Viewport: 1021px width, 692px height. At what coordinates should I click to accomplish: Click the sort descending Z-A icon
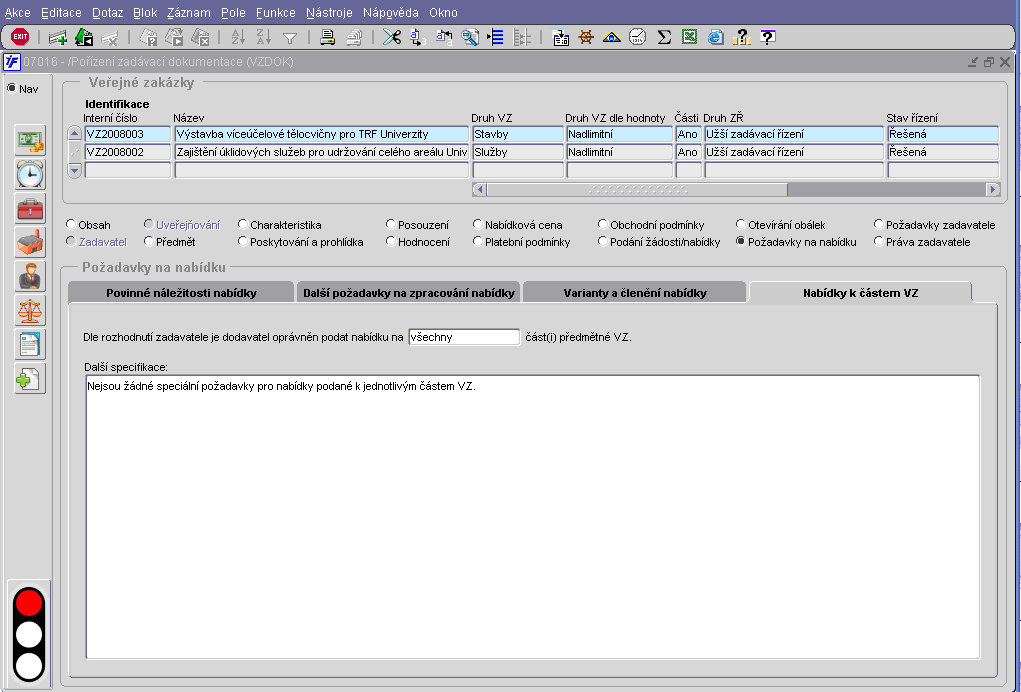pyautogui.click(x=264, y=38)
